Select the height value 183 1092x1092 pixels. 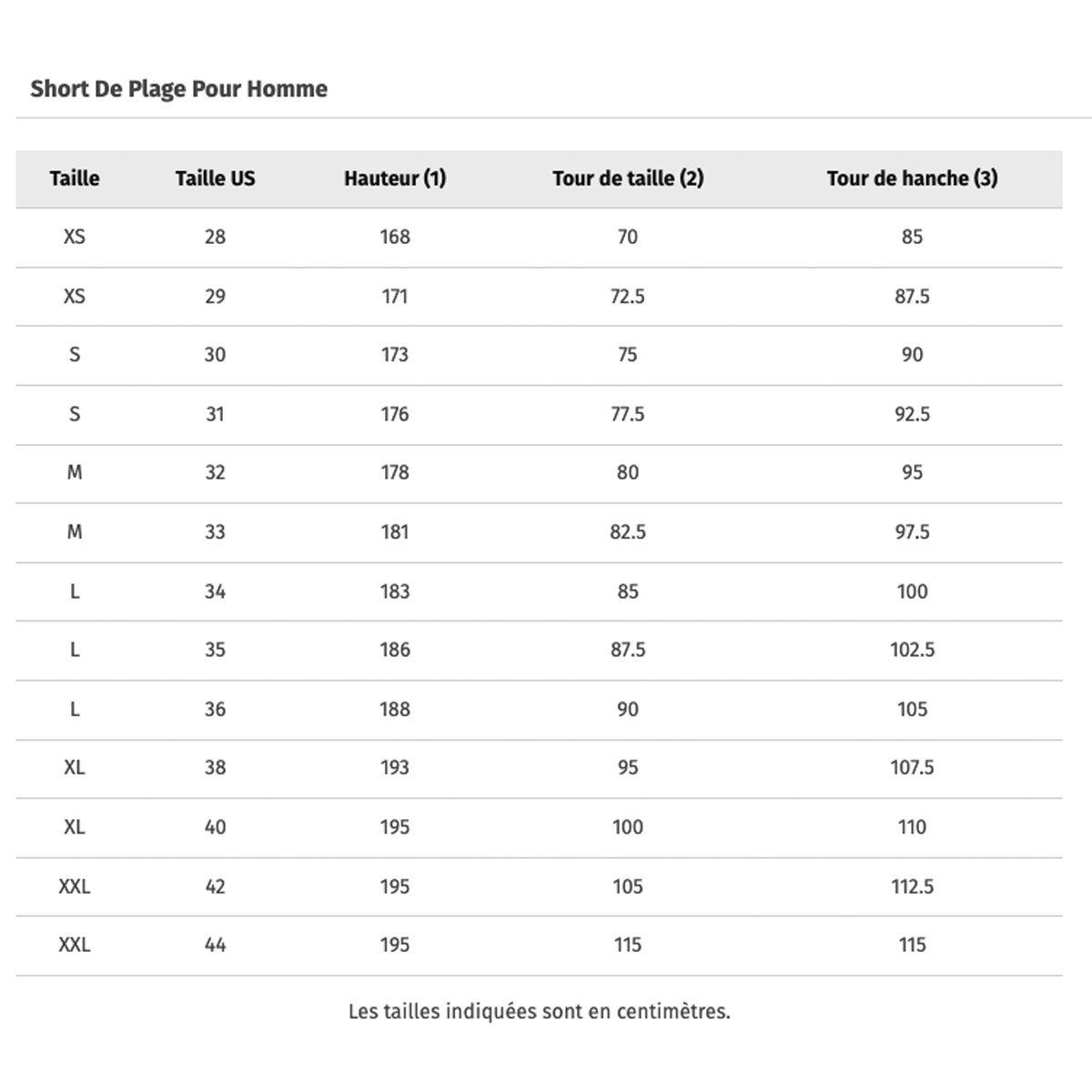click(395, 591)
